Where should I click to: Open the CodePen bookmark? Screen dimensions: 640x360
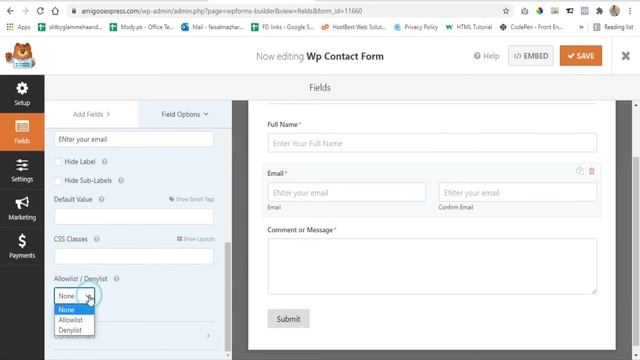(531, 27)
